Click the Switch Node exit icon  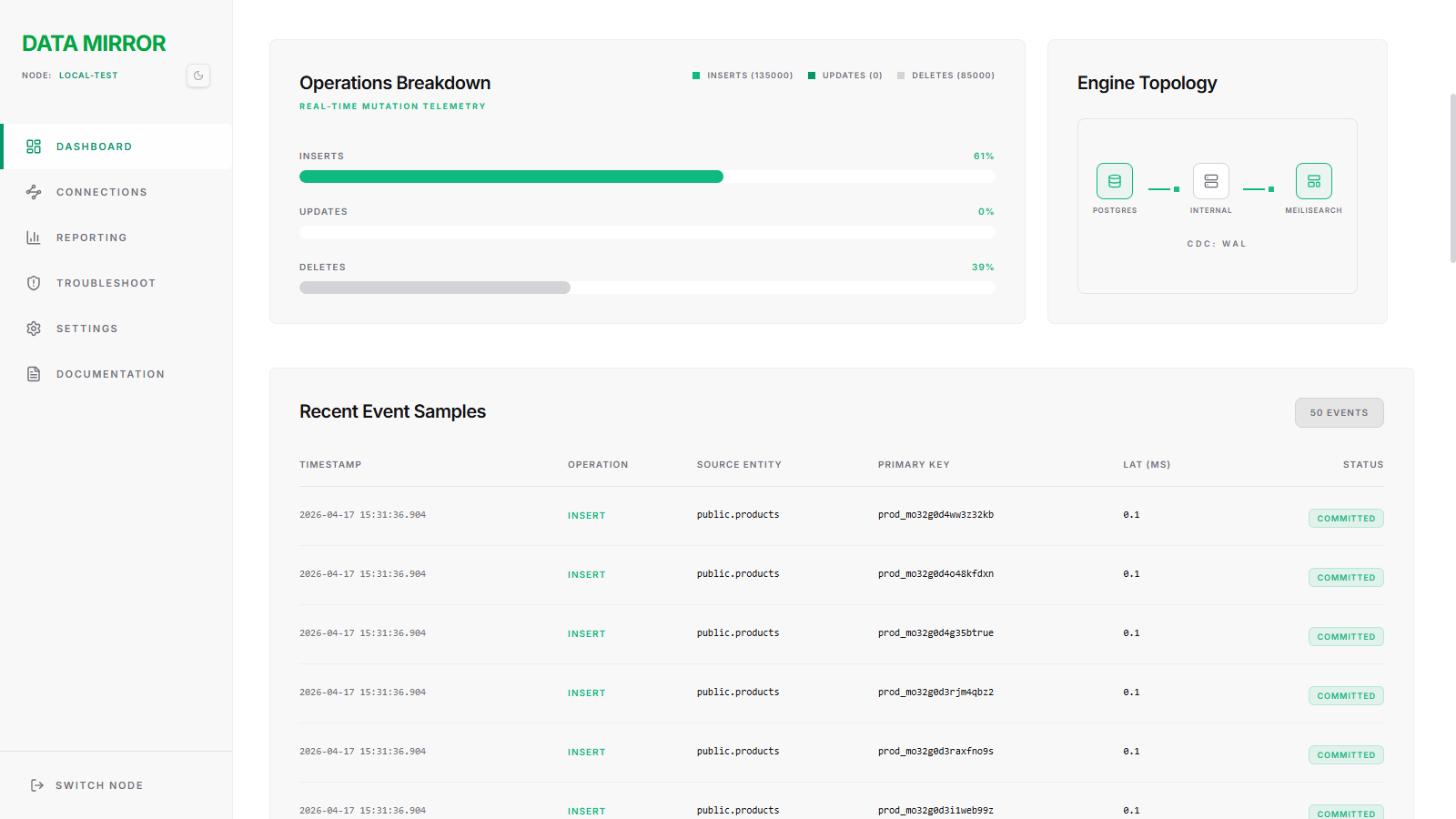[37, 785]
